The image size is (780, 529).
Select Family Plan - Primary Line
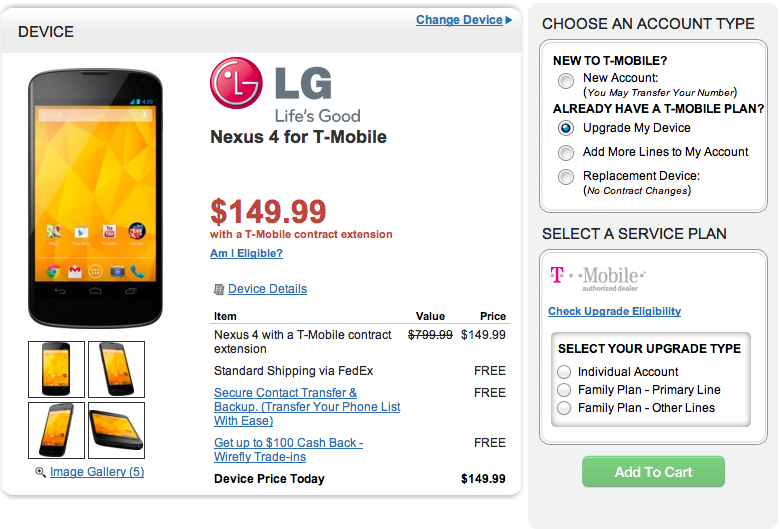point(565,390)
